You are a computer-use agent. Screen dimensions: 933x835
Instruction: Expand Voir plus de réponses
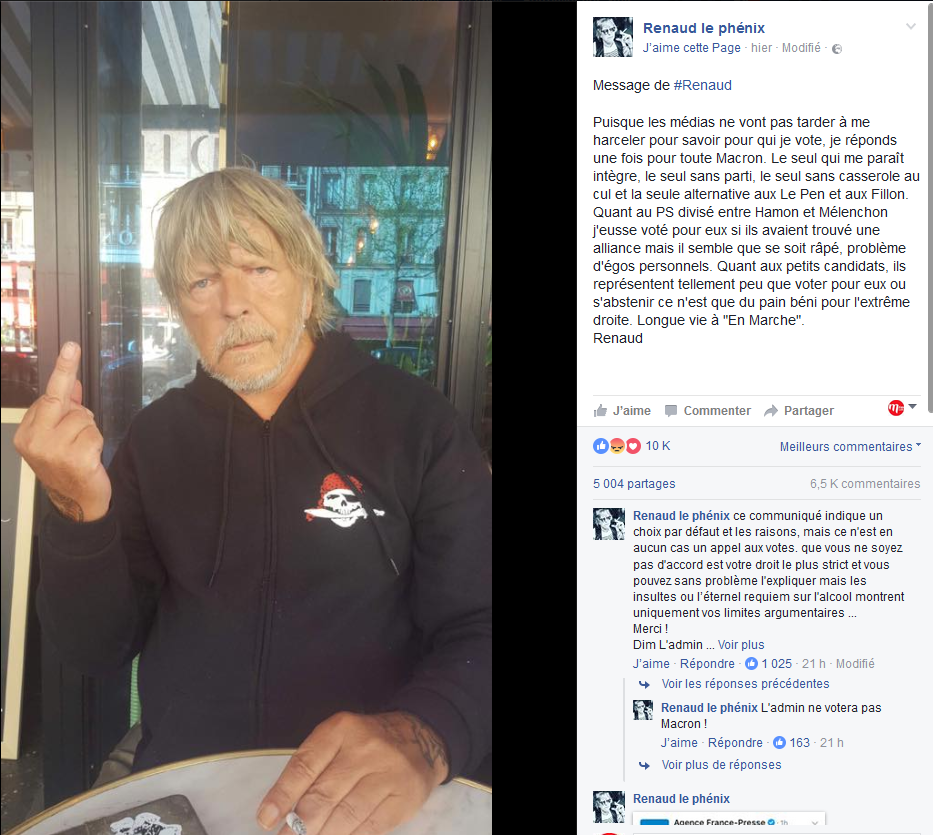721,765
